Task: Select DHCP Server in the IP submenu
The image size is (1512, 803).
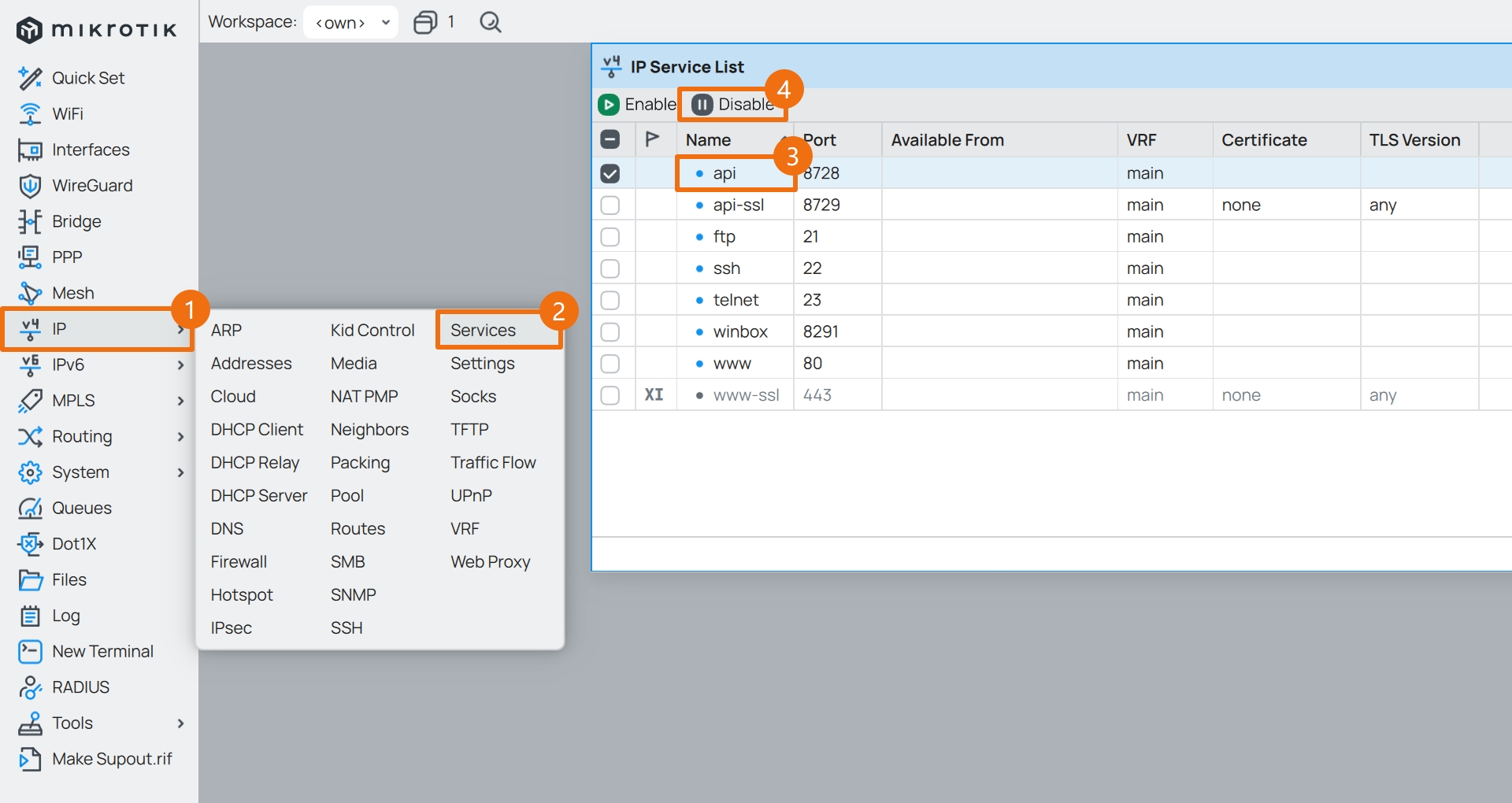Action: pos(259,496)
